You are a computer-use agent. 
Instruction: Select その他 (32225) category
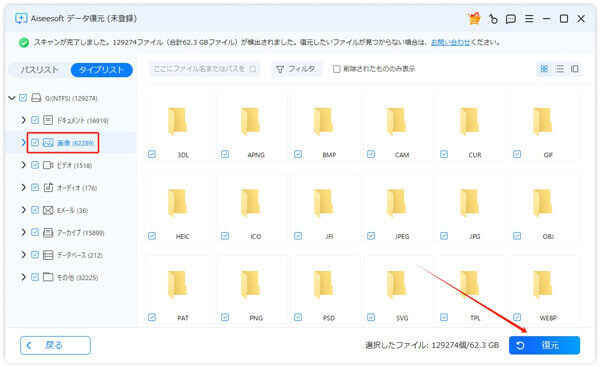77,278
